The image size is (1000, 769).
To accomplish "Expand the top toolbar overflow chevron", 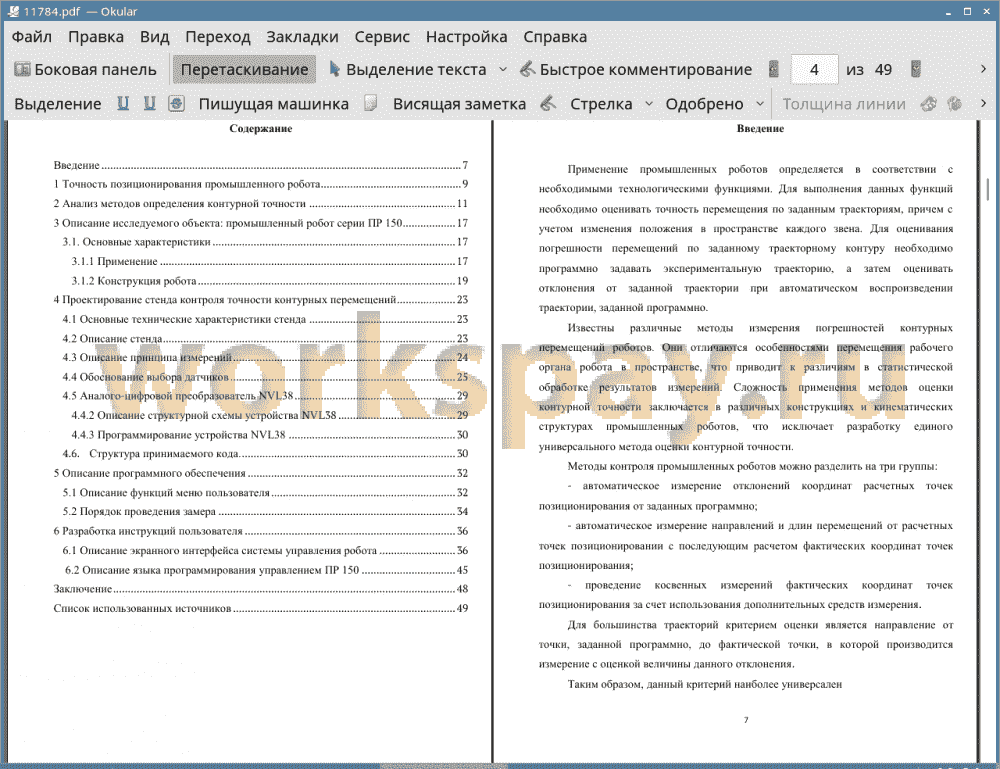I will pyautogui.click(x=983, y=69).
